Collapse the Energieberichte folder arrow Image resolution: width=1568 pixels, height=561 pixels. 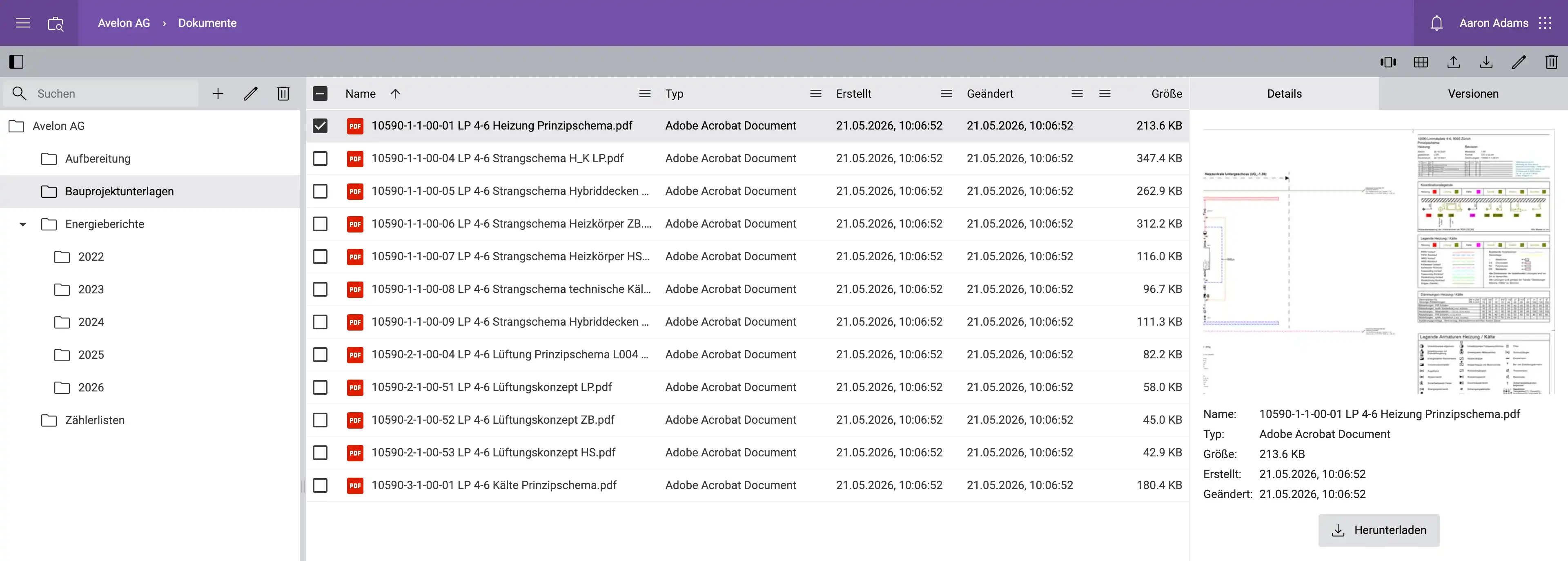click(x=22, y=225)
